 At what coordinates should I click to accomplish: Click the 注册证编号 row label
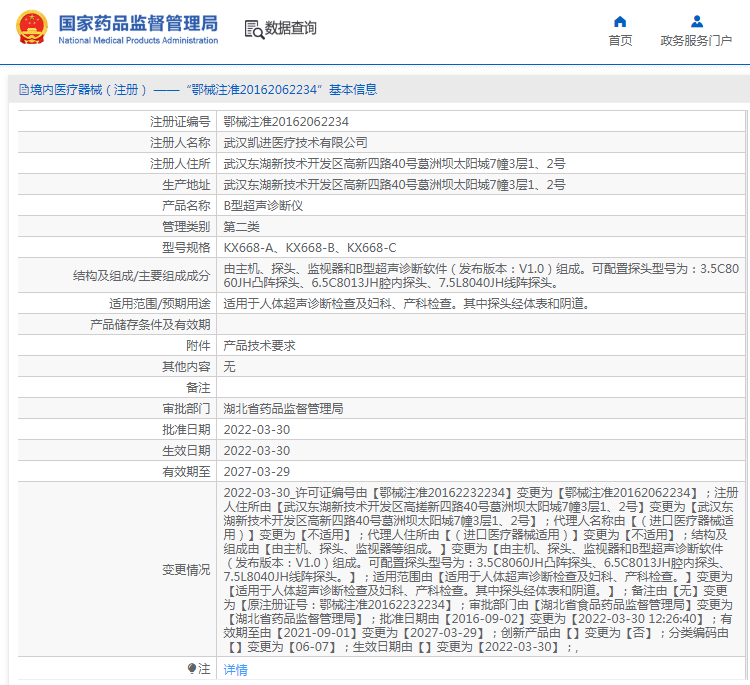coord(180,122)
